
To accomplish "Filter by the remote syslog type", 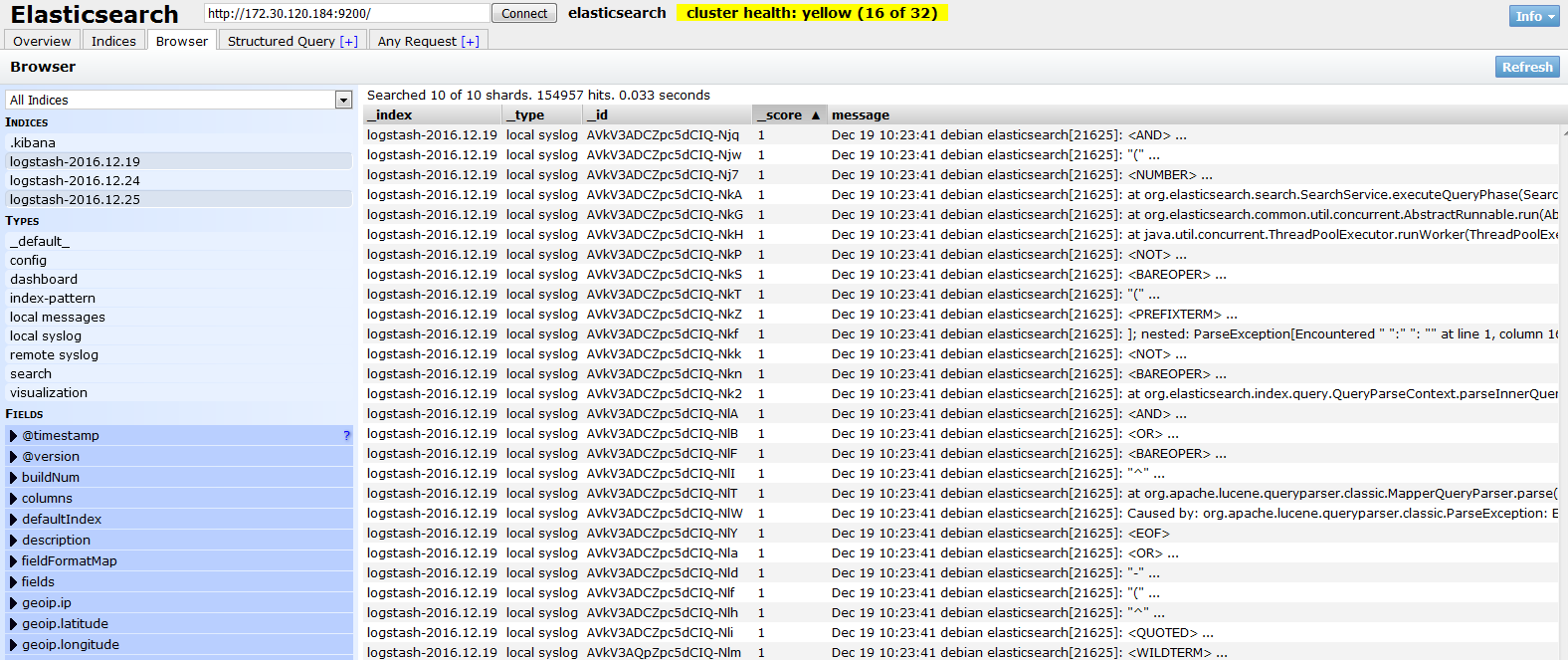I will (179, 354).
